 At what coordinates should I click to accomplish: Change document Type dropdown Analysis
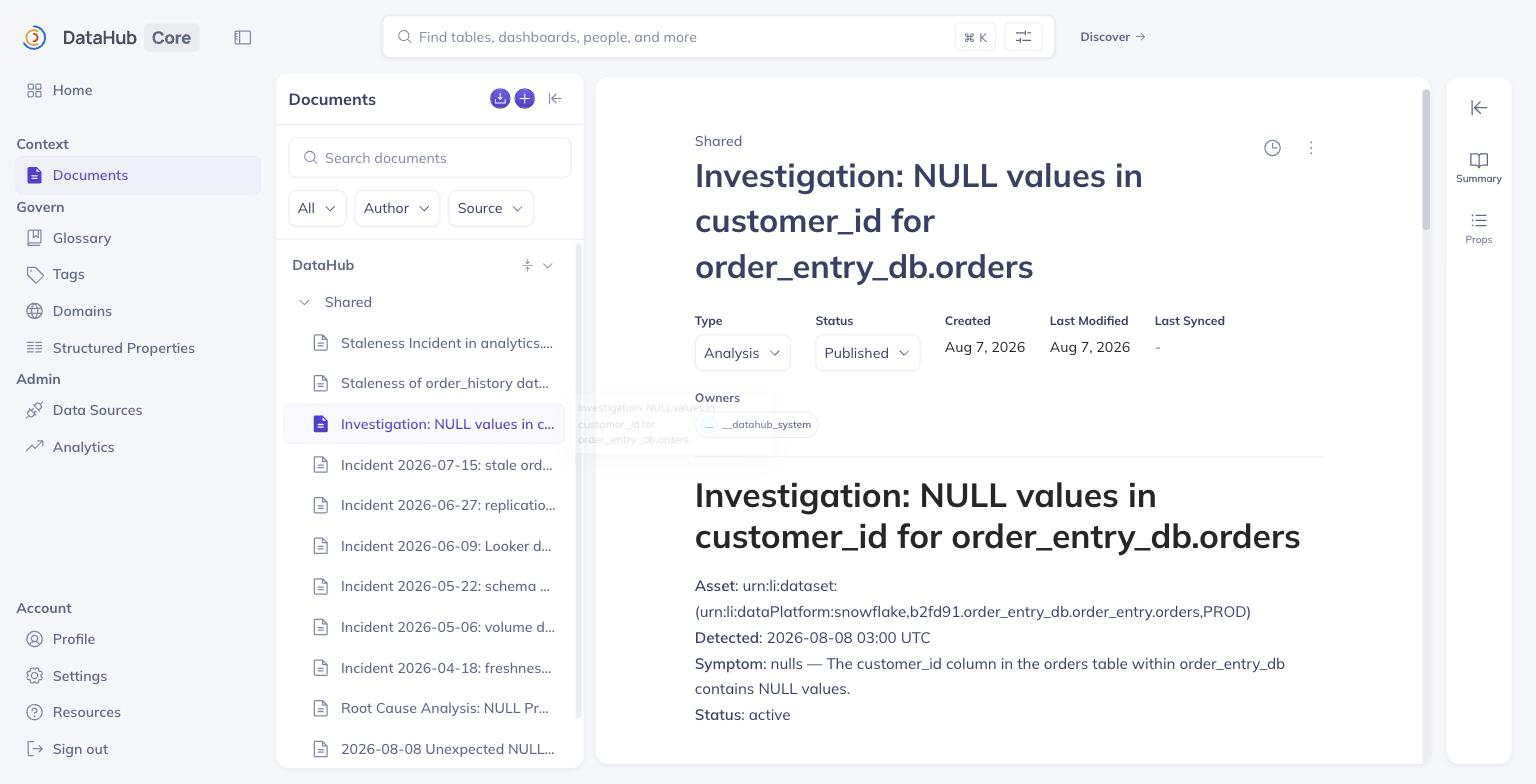tap(742, 353)
